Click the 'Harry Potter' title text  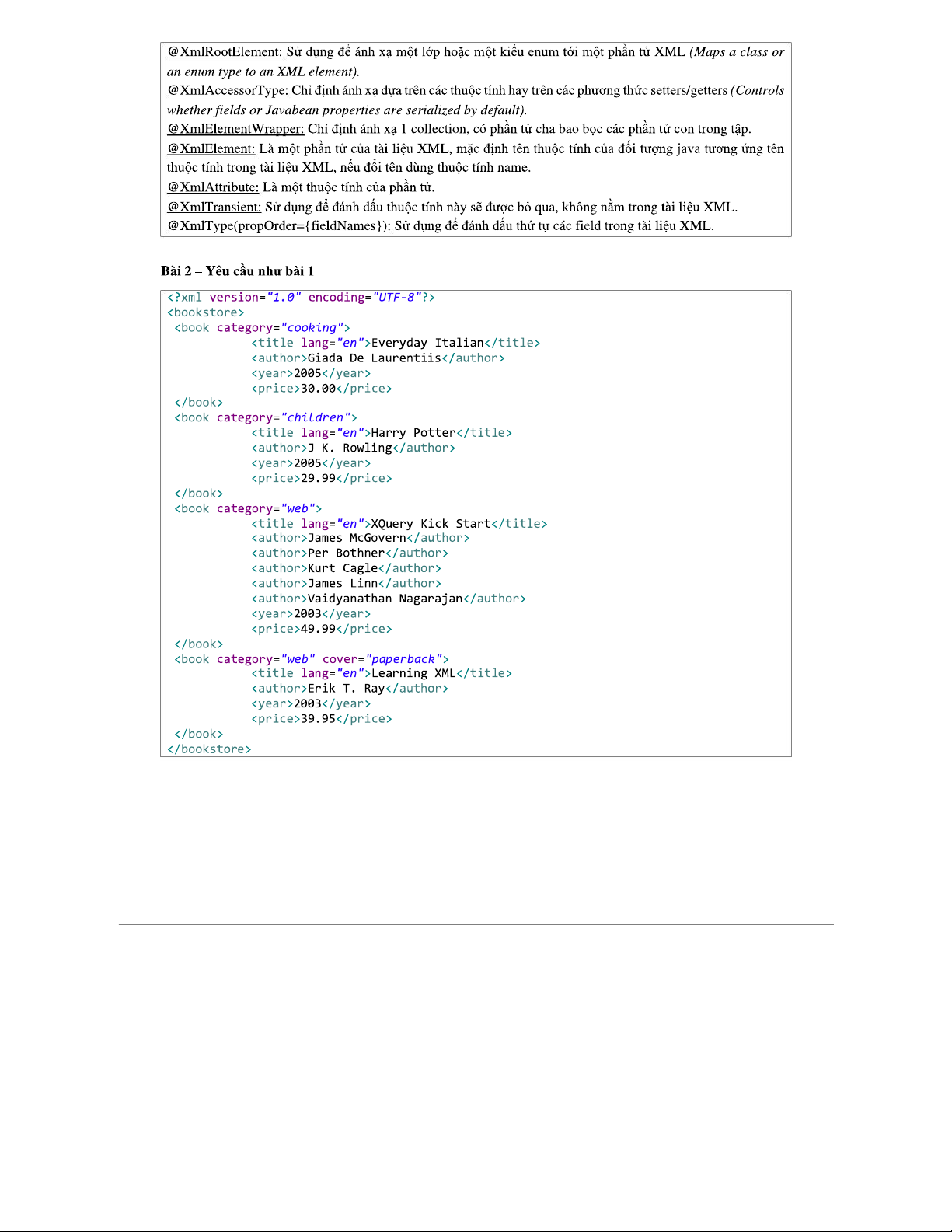coord(413,433)
